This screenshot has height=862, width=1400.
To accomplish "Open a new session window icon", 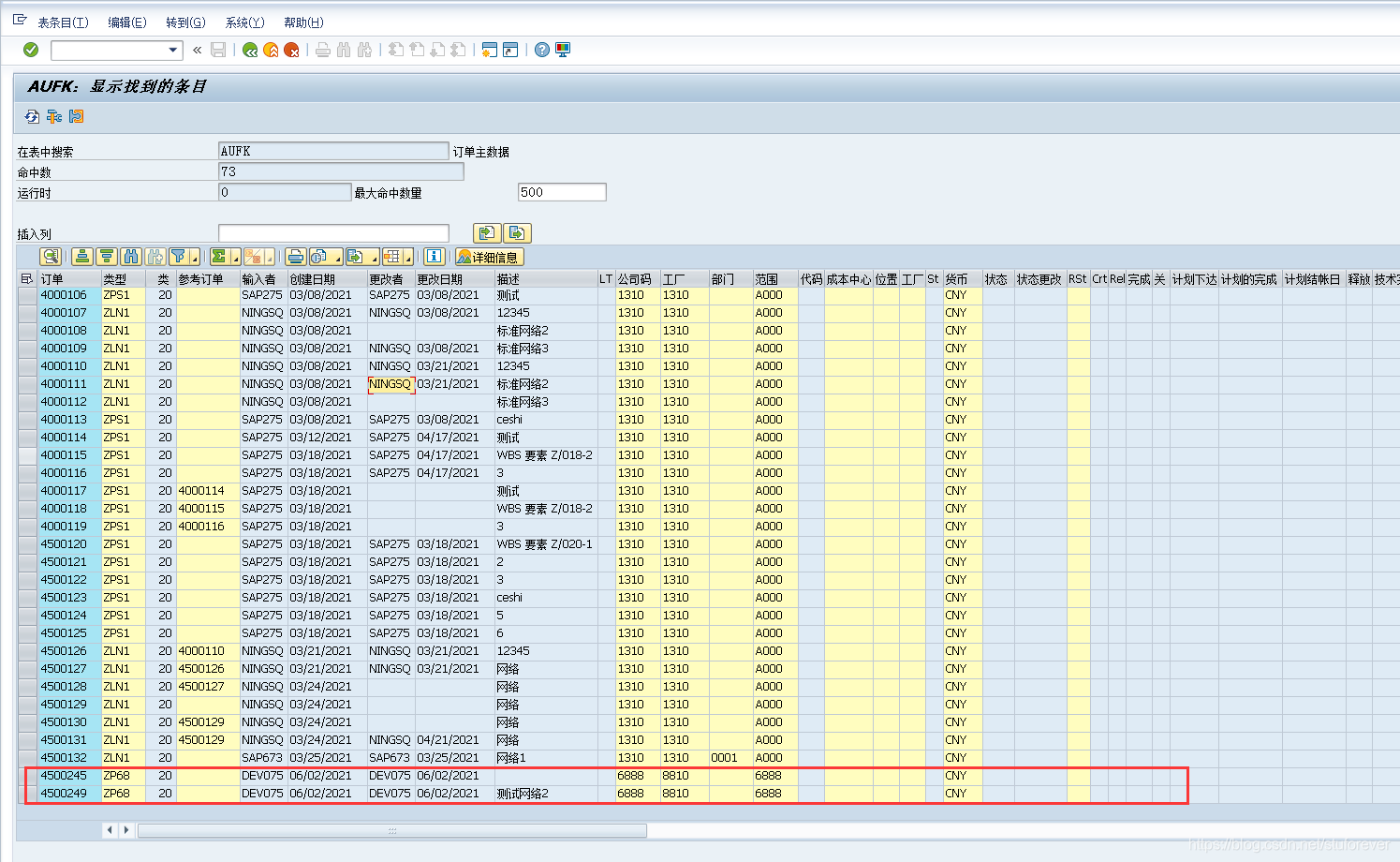I will point(489,50).
